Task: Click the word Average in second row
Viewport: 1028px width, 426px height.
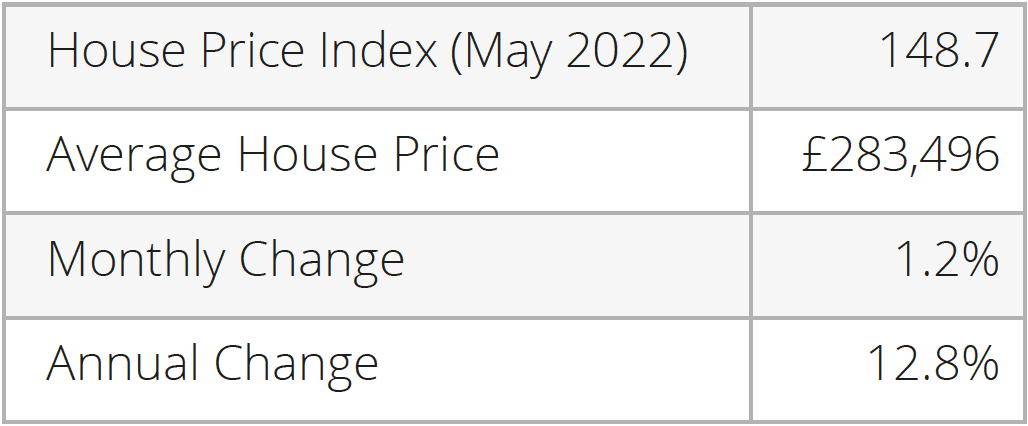Action: tap(134, 157)
